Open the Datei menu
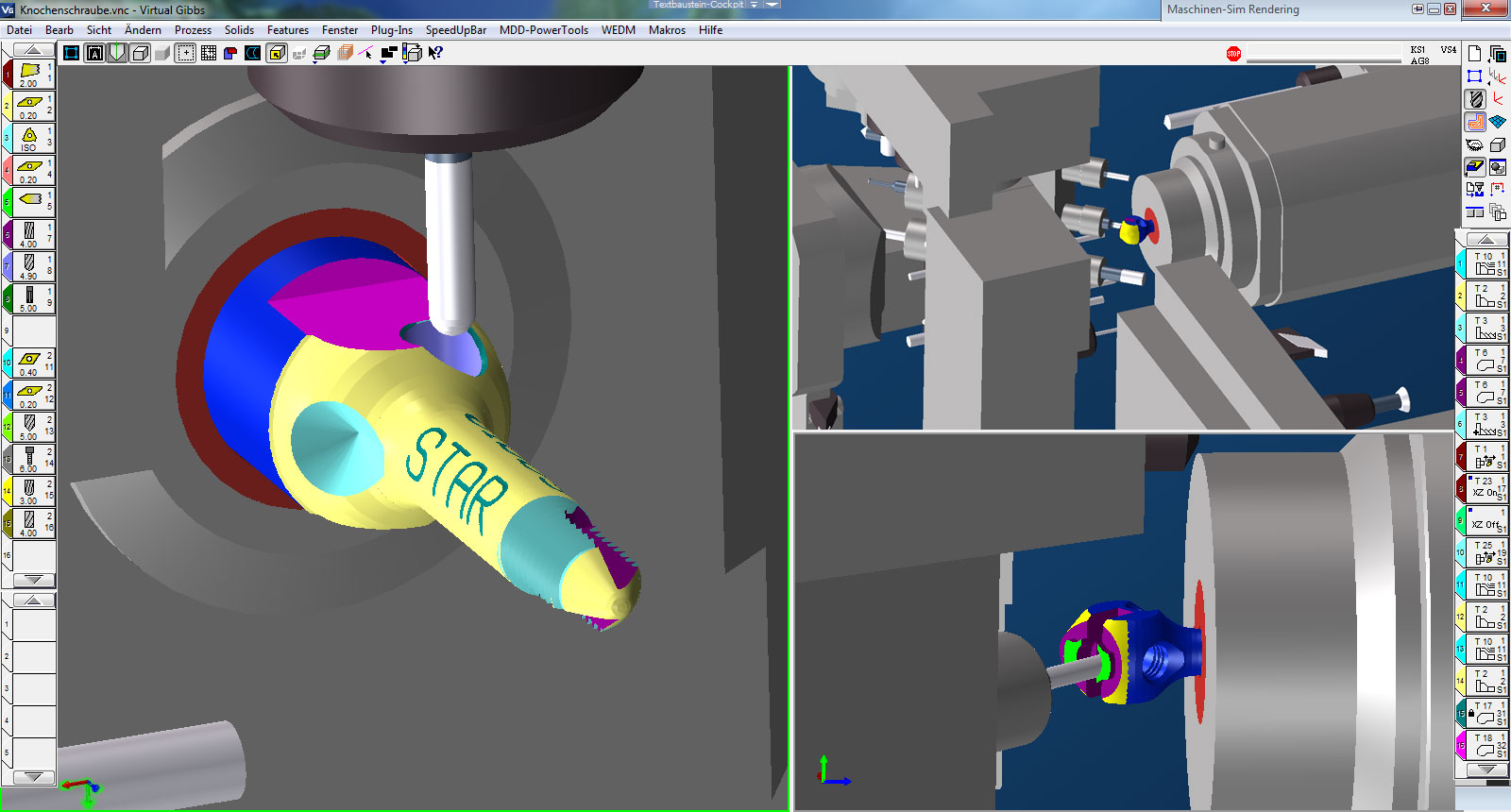Image resolution: width=1511 pixels, height=812 pixels. (19, 30)
